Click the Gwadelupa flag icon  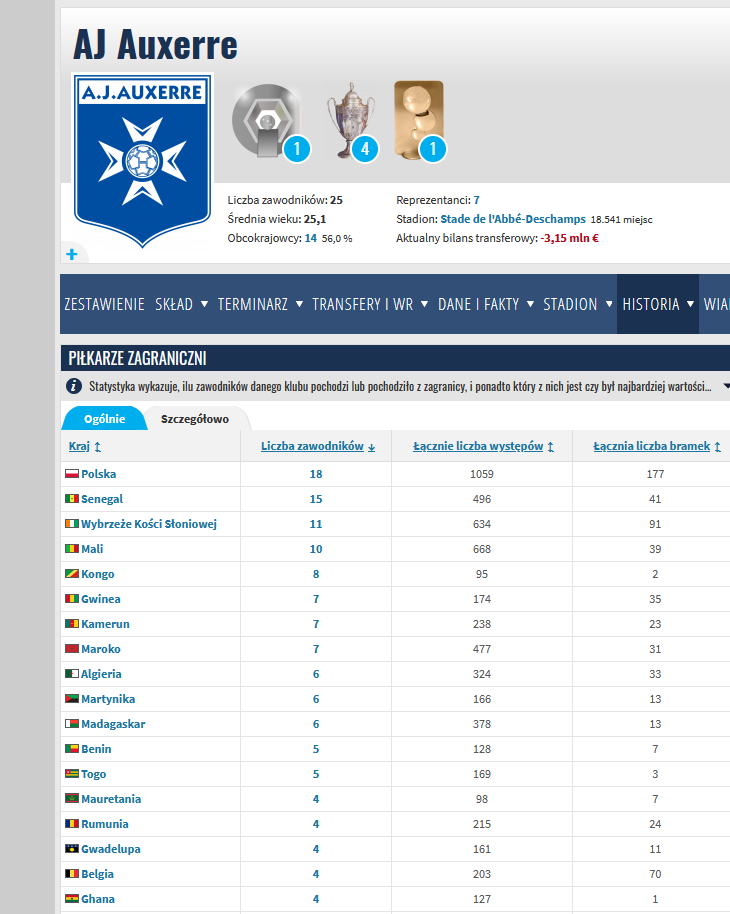pyautogui.click(x=72, y=849)
